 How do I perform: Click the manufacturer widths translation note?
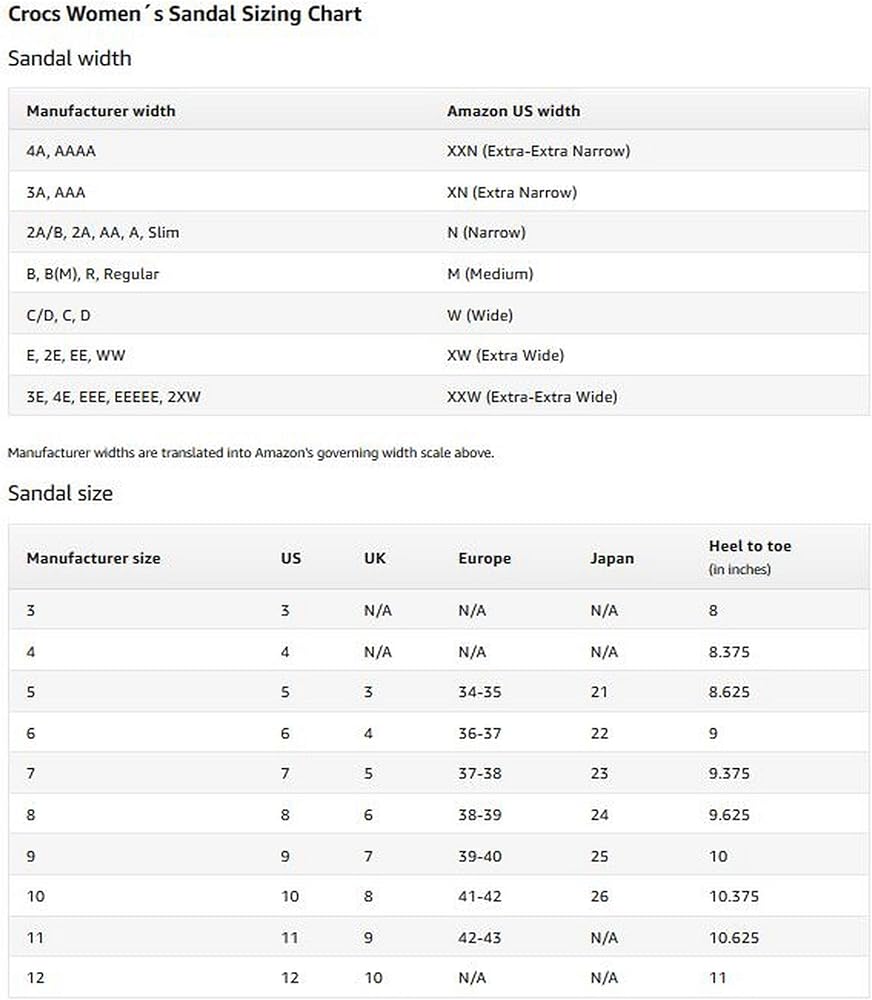(x=251, y=453)
